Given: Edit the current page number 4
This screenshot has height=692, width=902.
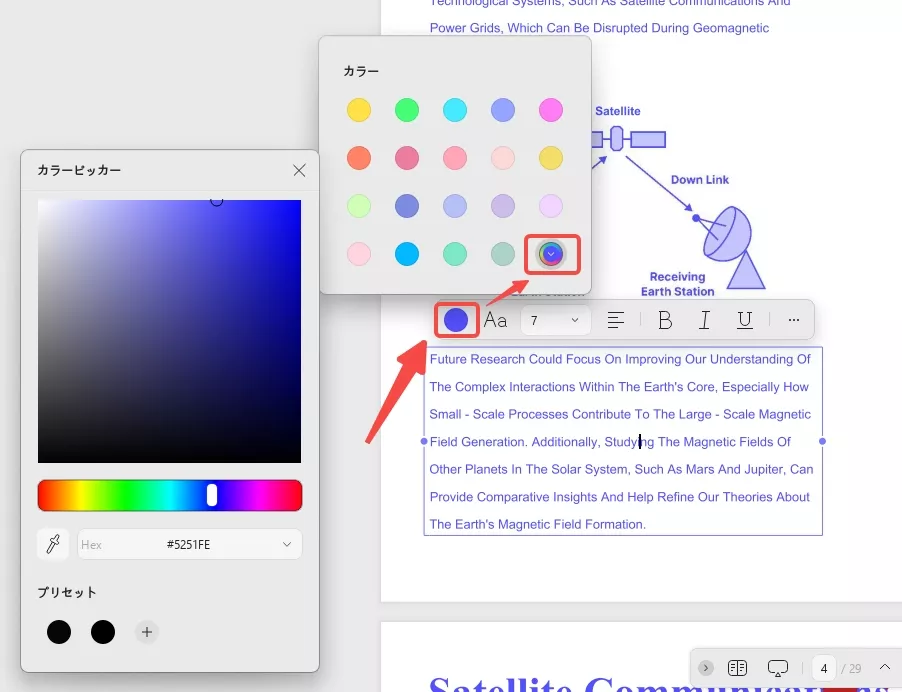Looking at the screenshot, I should 824,668.
